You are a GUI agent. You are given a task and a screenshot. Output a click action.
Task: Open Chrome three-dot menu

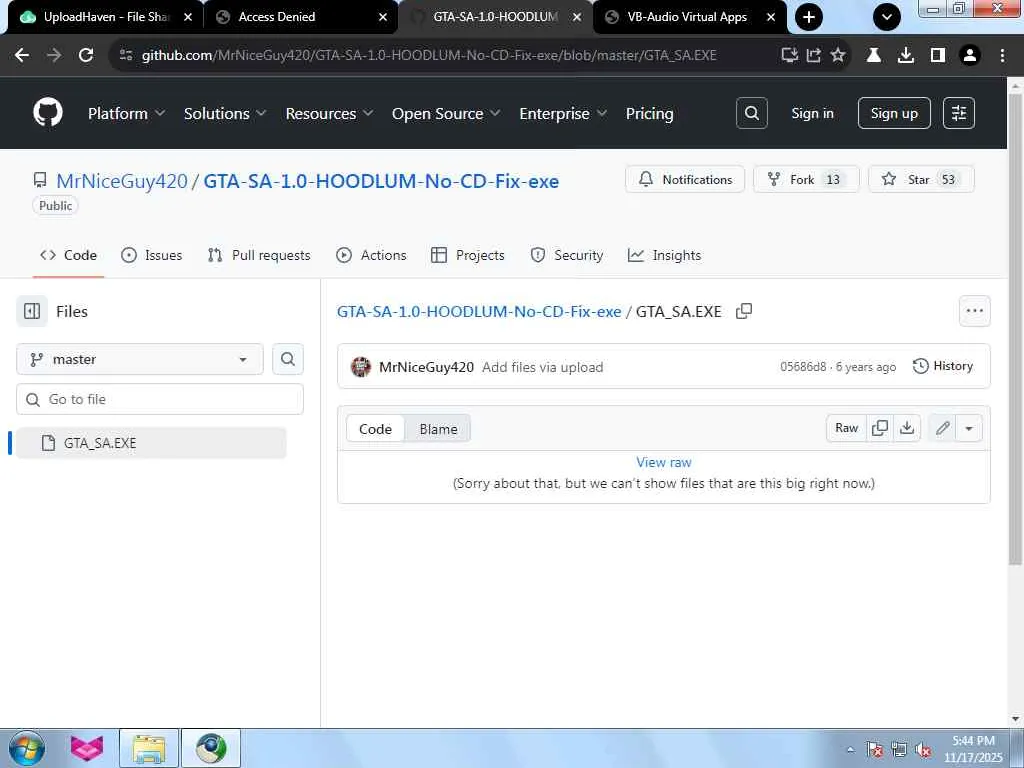point(1002,56)
